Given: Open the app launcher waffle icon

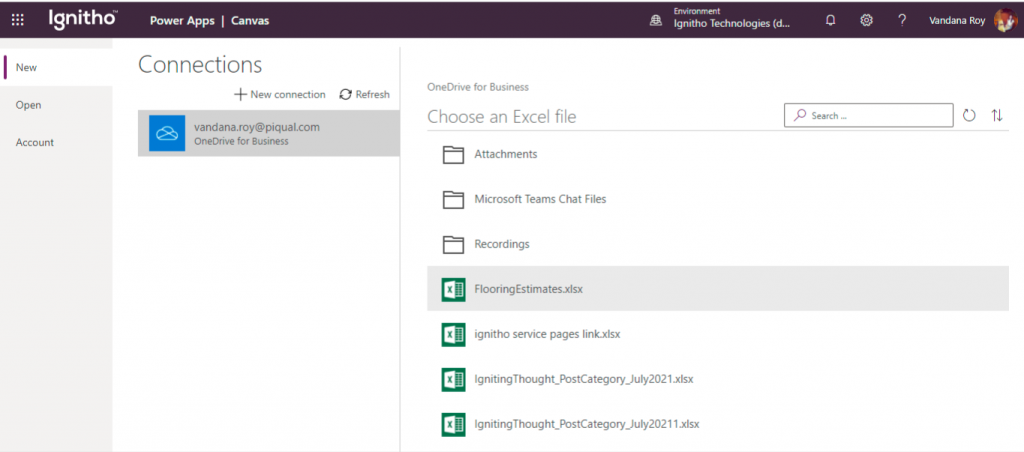Looking at the screenshot, I should click(18, 20).
